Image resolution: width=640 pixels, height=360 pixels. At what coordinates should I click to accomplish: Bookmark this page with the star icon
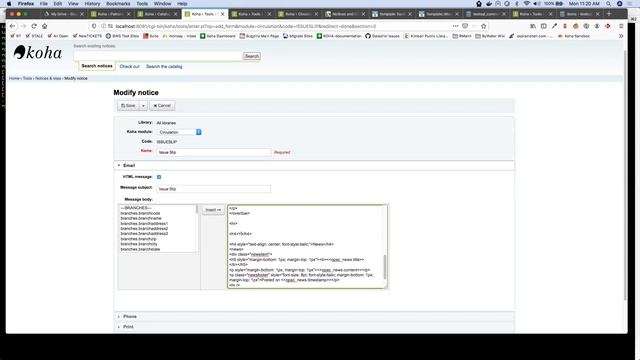484,26
